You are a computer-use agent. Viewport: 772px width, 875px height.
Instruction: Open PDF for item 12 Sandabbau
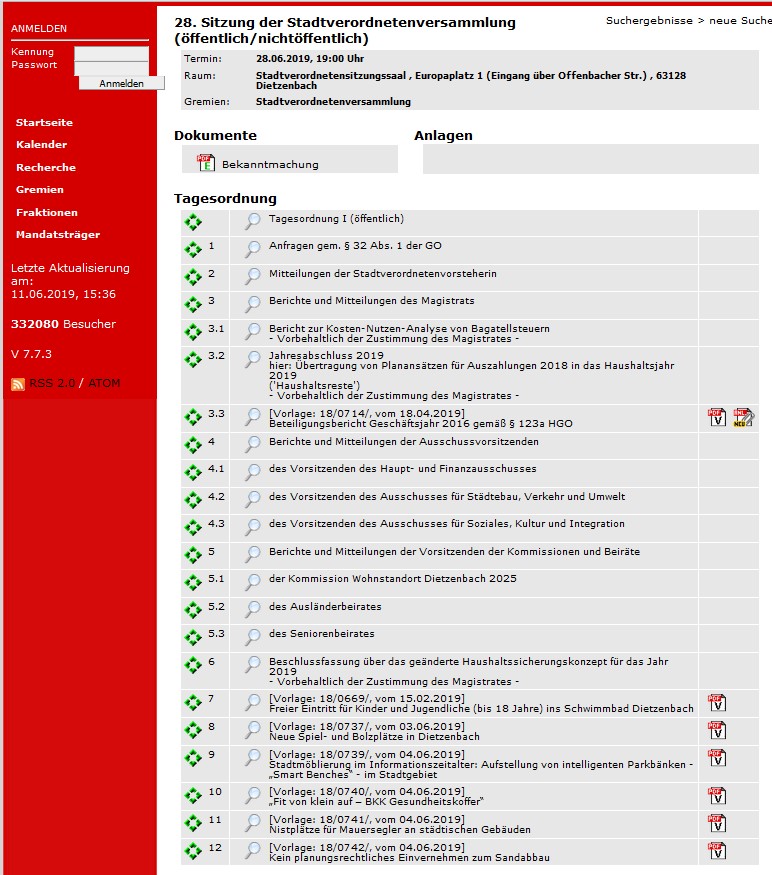pyautogui.click(x=716, y=851)
